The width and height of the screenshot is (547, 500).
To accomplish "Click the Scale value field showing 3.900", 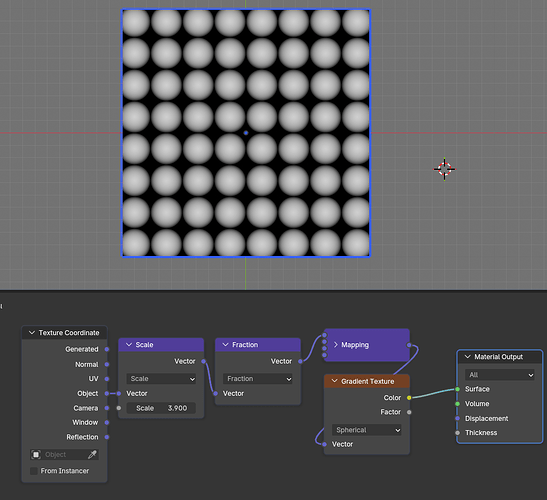I will point(161,408).
